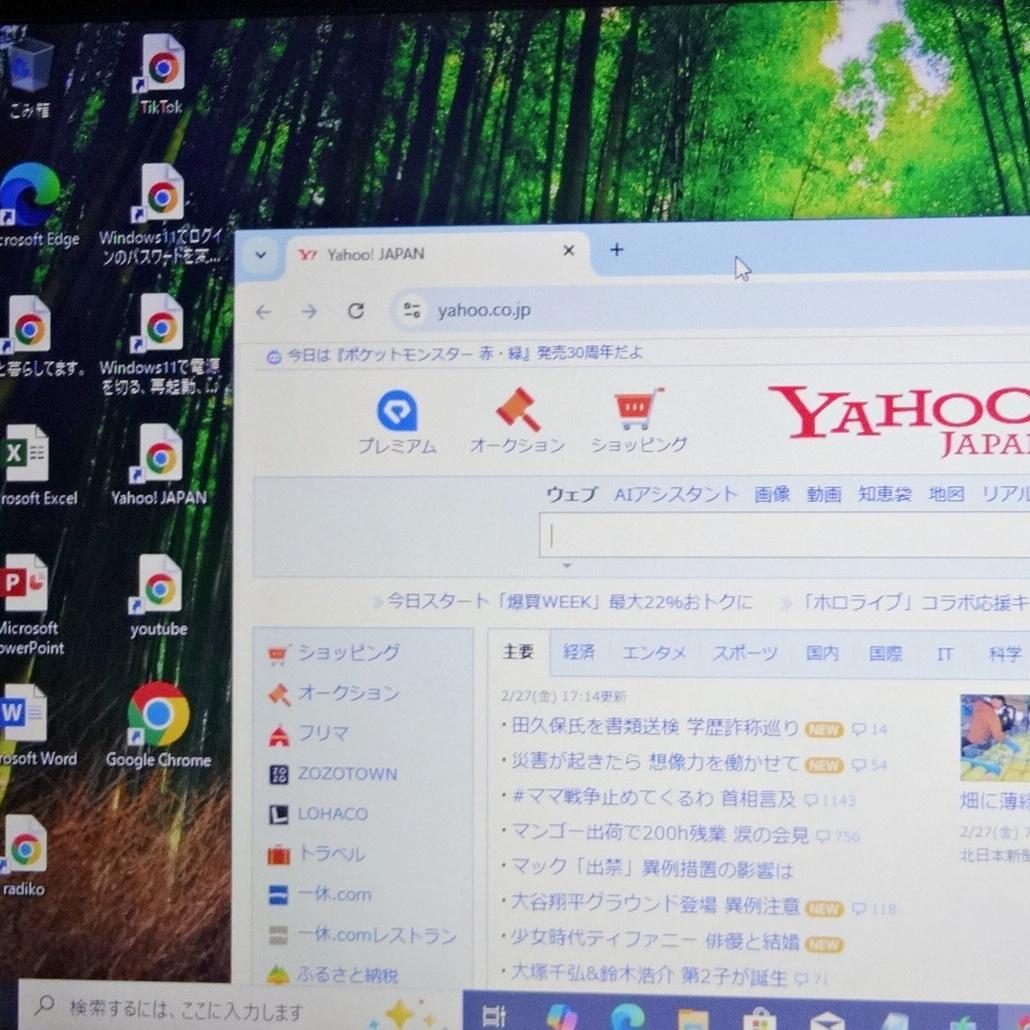Screen dimensions: 1030x1030
Task: Click the news photo thumbnail
Action: coord(995,737)
